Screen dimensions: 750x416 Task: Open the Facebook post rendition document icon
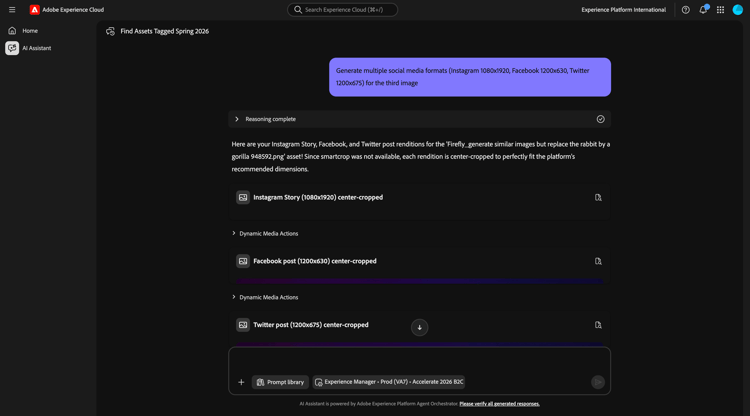click(598, 261)
